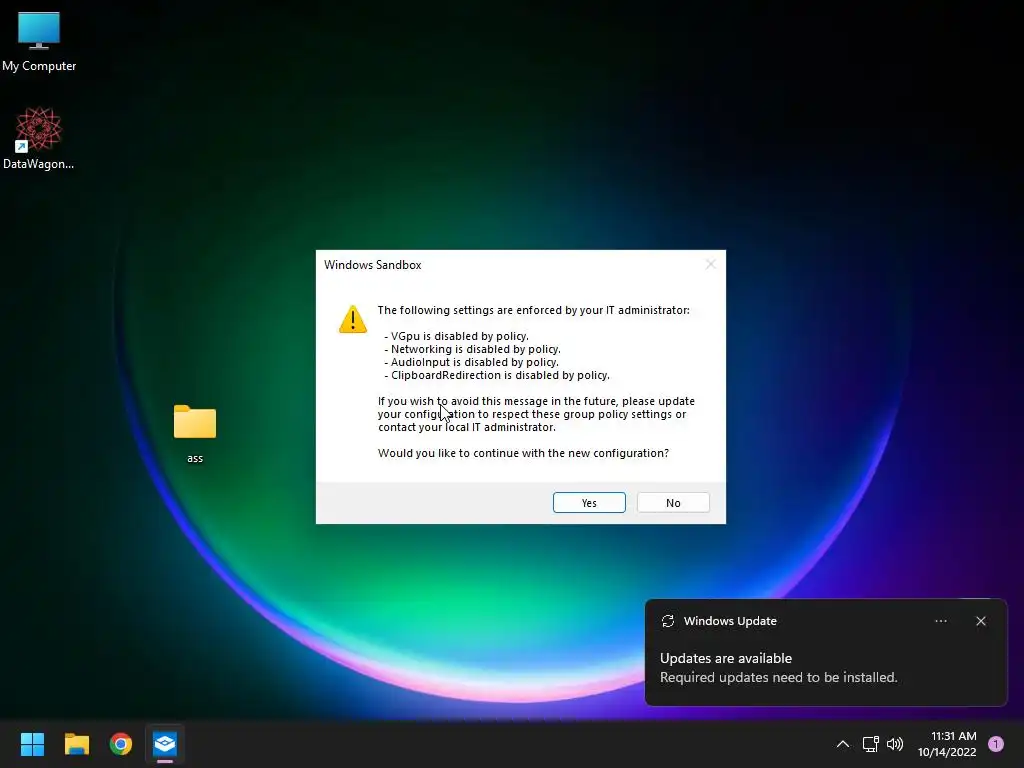Click No in the Windows Sandbox dialog

(x=673, y=503)
